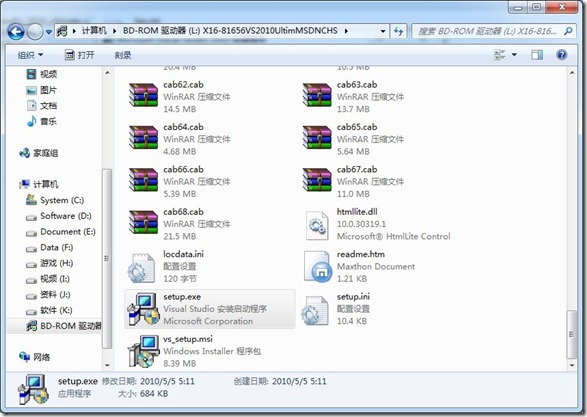Image resolution: width=587 pixels, height=417 pixels.
Task: Select the cab63.cab archive icon
Action: [x=317, y=95]
